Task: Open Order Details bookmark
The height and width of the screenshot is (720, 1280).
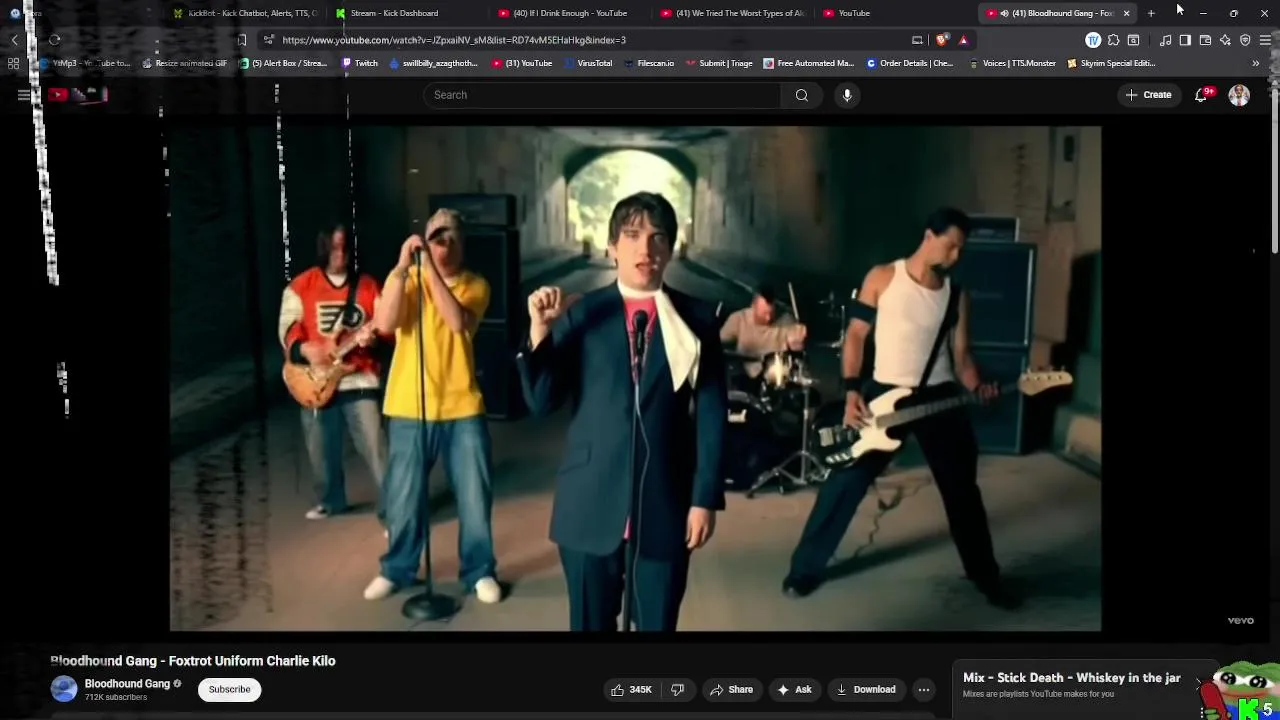Action: tap(910, 63)
